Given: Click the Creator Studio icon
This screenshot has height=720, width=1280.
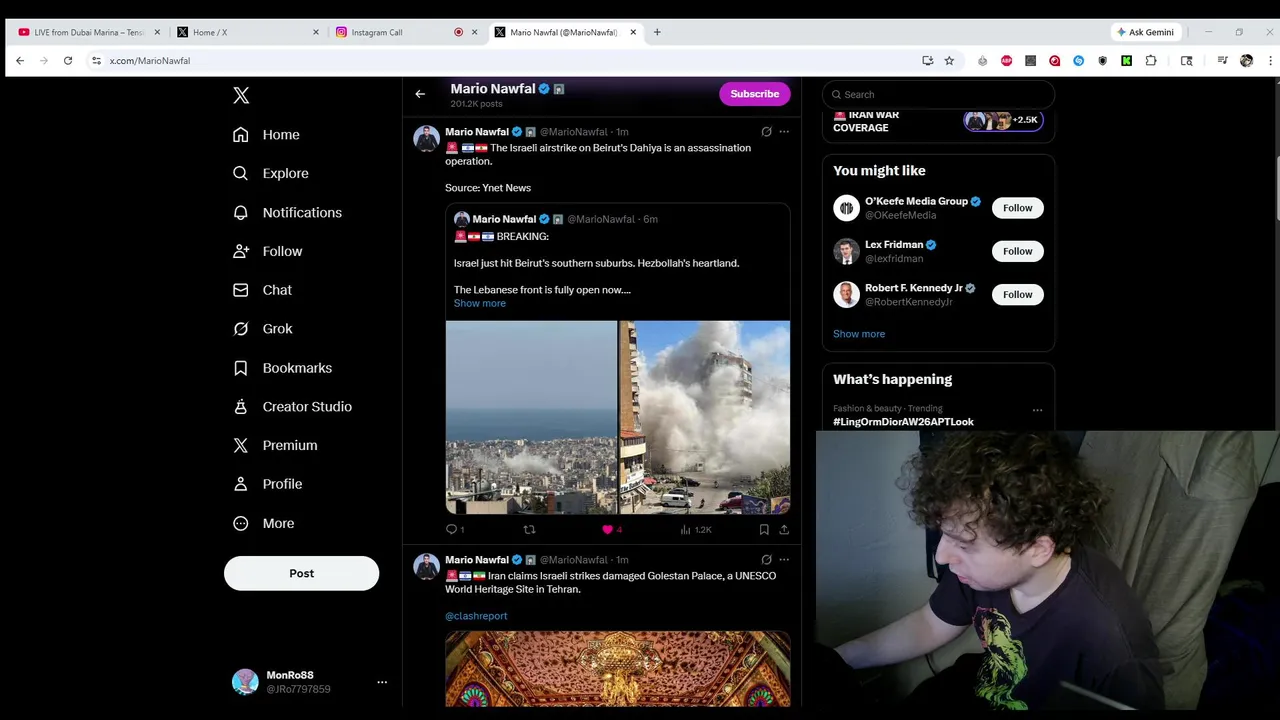Looking at the screenshot, I should coord(240,406).
